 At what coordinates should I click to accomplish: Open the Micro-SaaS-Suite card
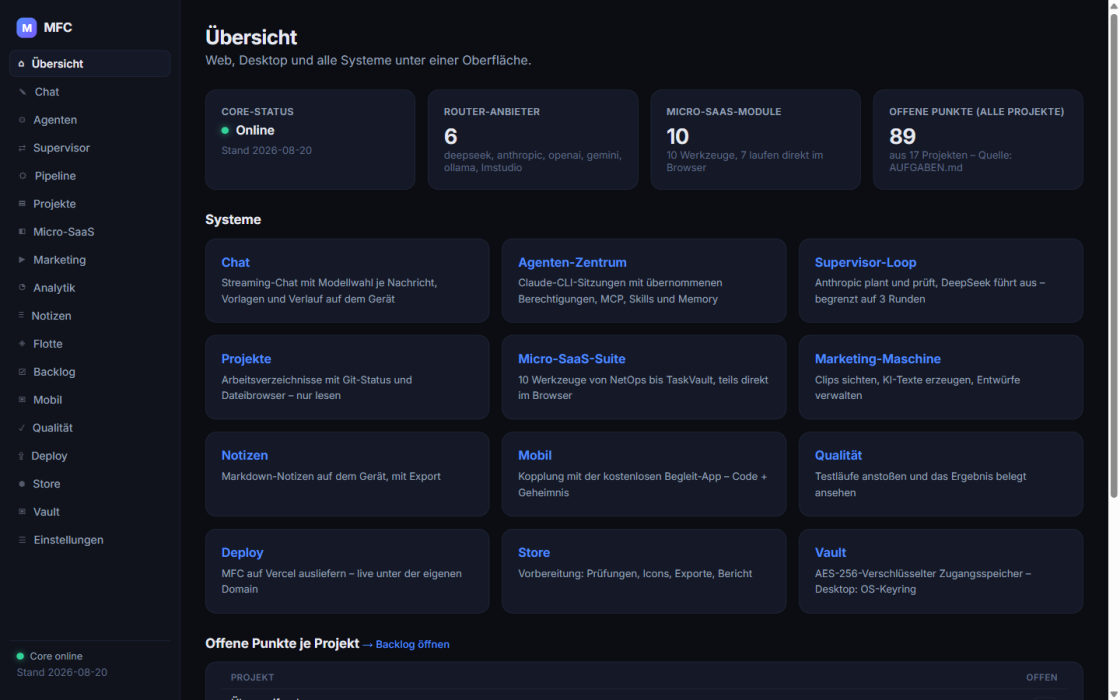644,377
